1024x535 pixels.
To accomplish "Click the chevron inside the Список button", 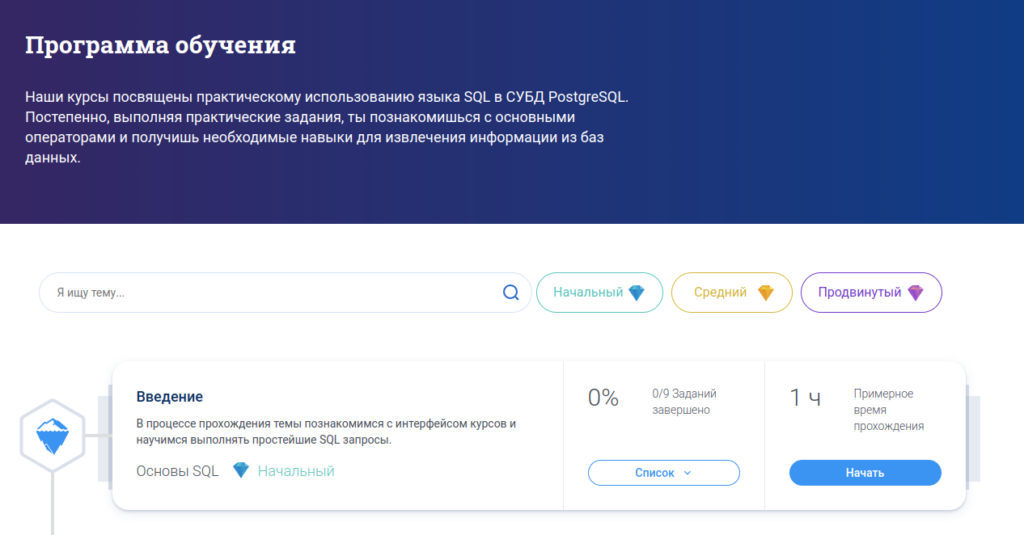I will (688, 473).
